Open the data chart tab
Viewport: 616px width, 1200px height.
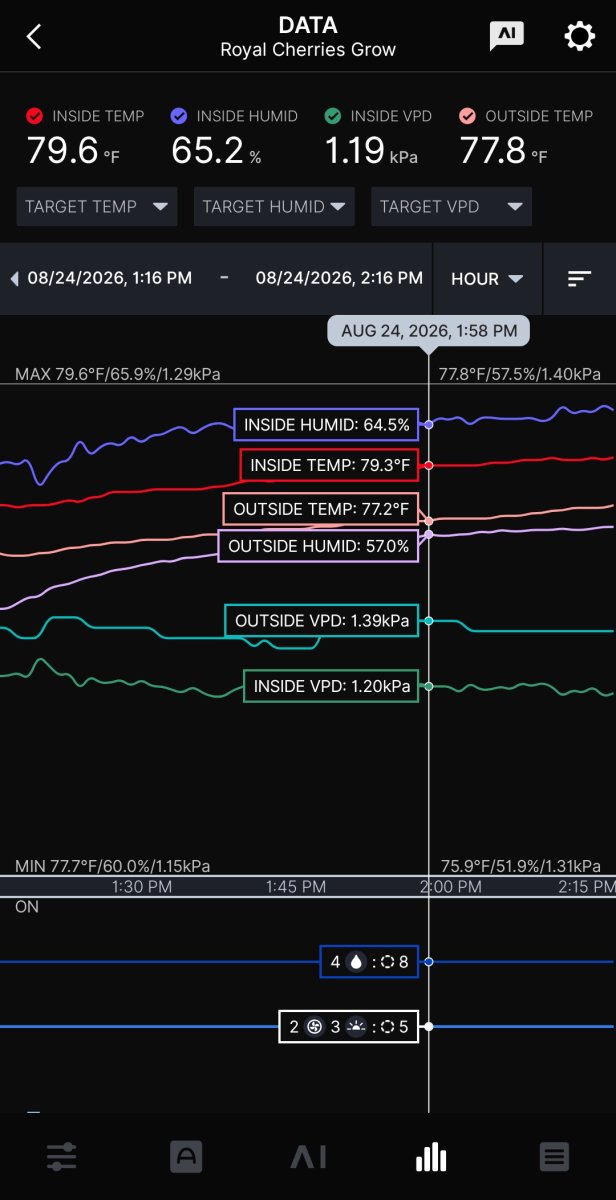click(x=431, y=1157)
